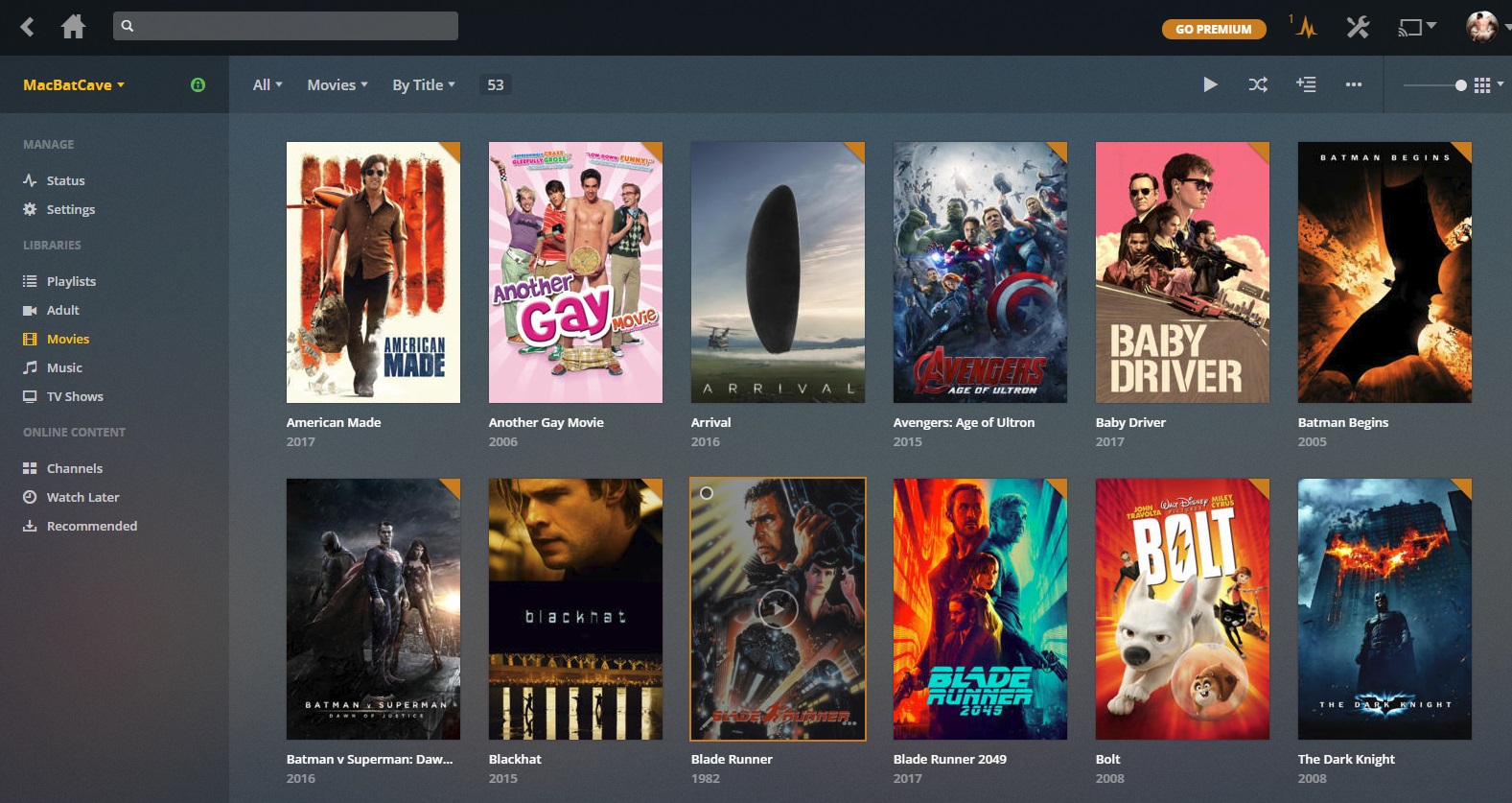
Task: Open the Batman Begins poster
Action: (x=1384, y=272)
